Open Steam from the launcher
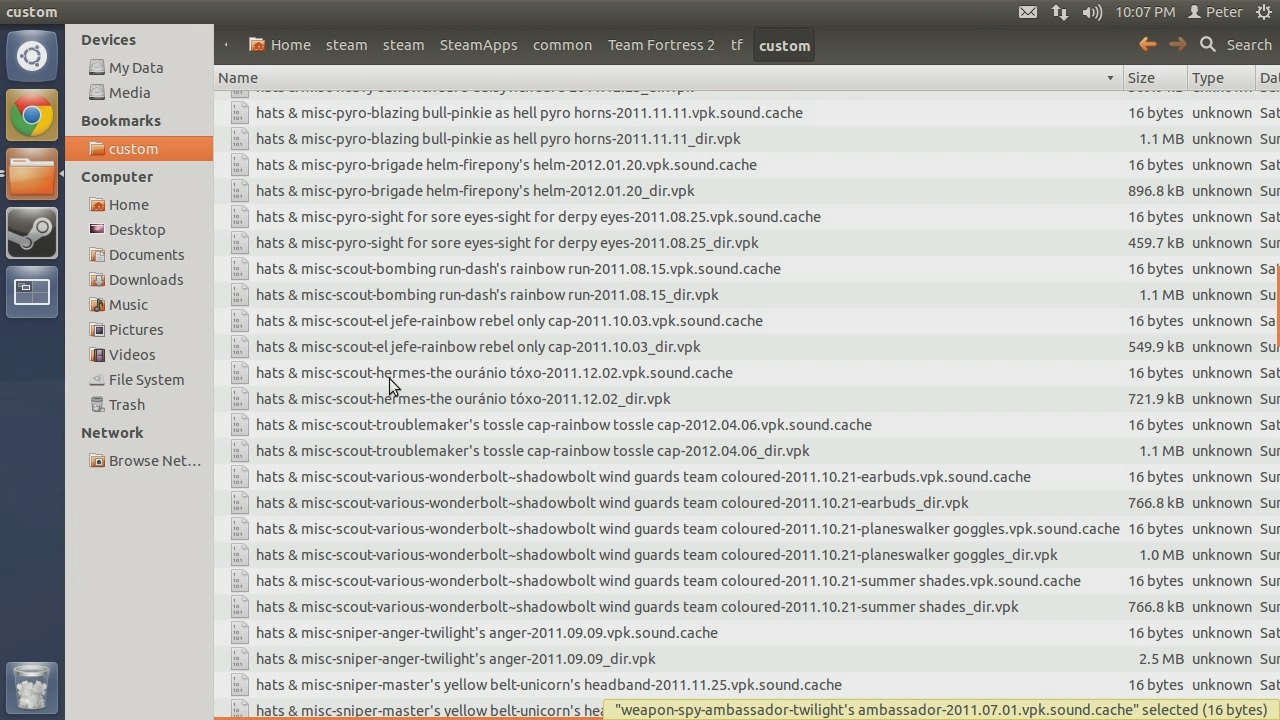Image resolution: width=1280 pixels, height=720 pixels. (32, 233)
